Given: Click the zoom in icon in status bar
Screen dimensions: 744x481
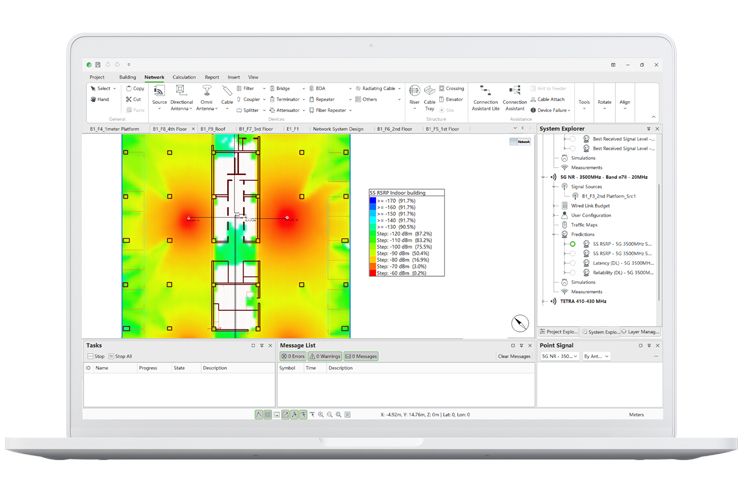Looking at the screenshot, I should (x=321, y=415).
